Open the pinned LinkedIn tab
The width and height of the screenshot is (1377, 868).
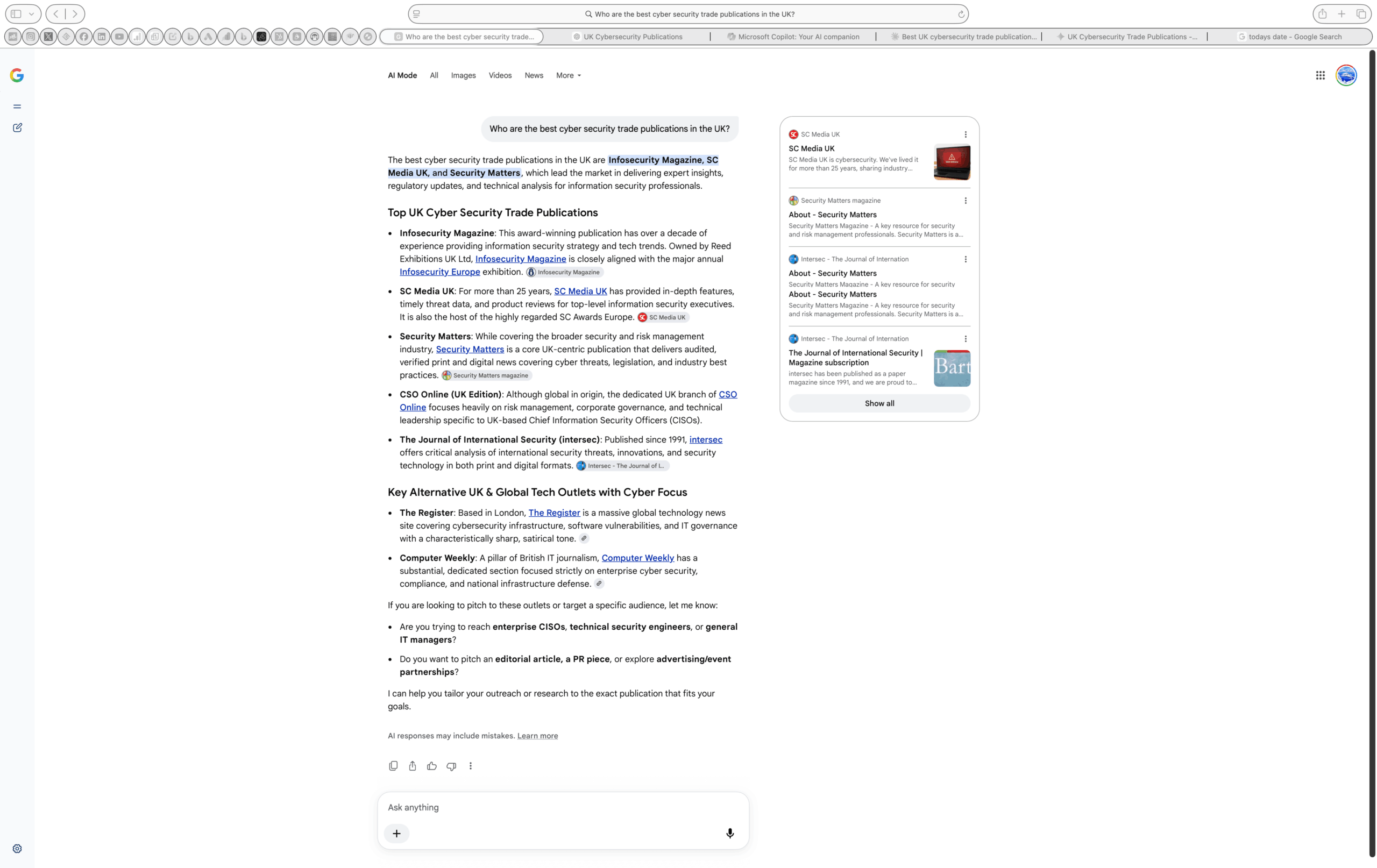pos(102,37)
